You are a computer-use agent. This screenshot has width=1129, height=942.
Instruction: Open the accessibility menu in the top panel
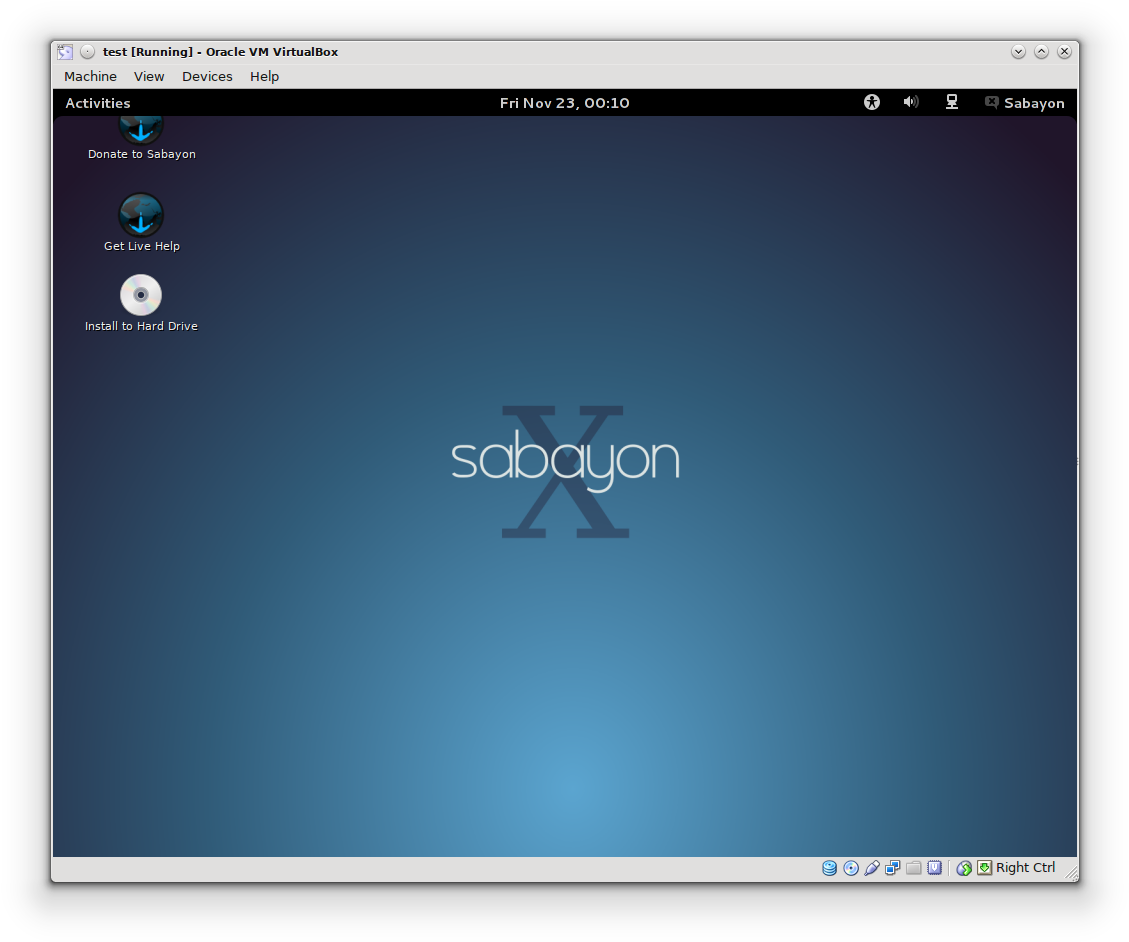pos(872,102)
